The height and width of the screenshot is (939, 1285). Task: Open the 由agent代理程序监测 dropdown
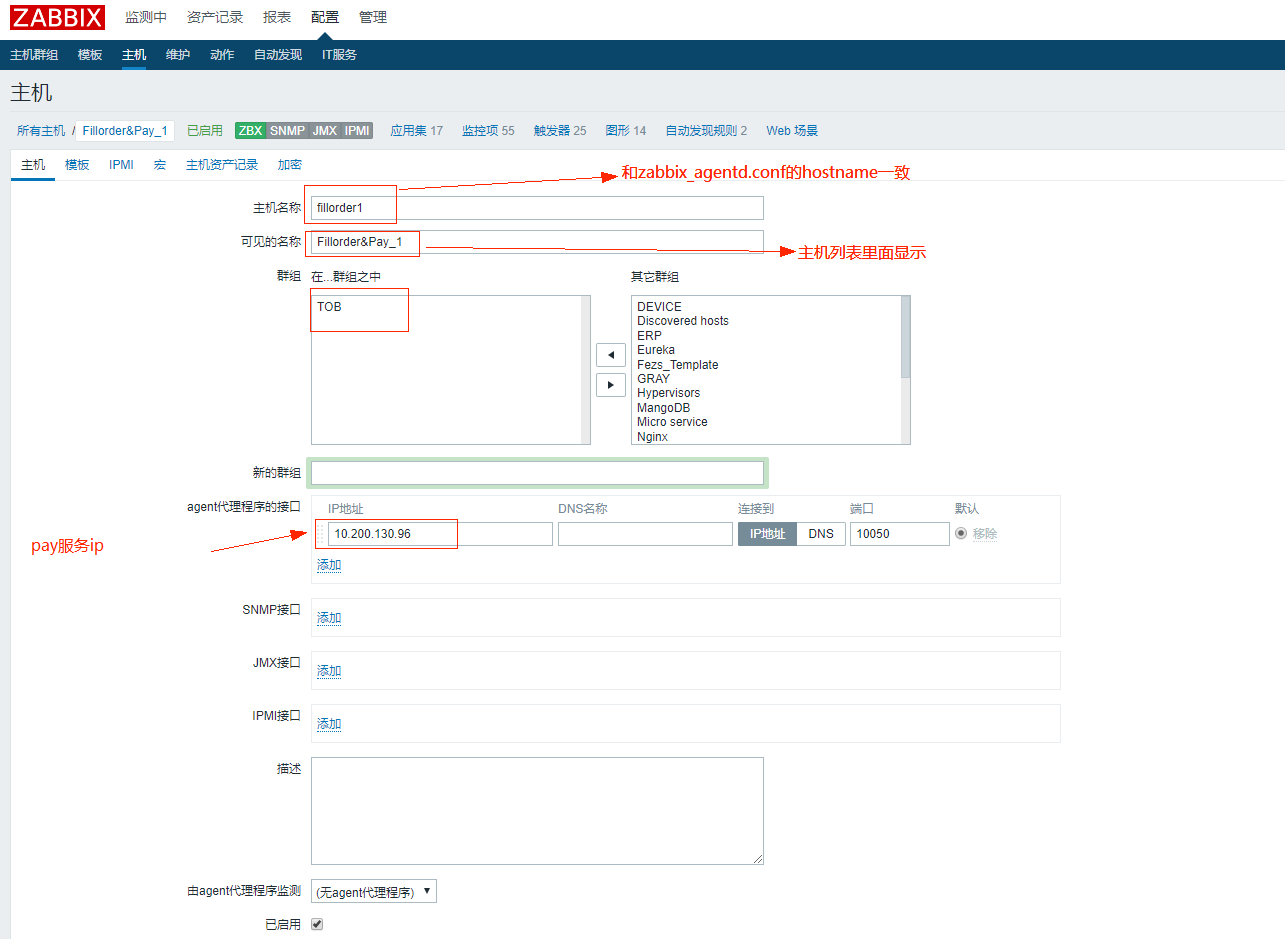tap(374, 891)
